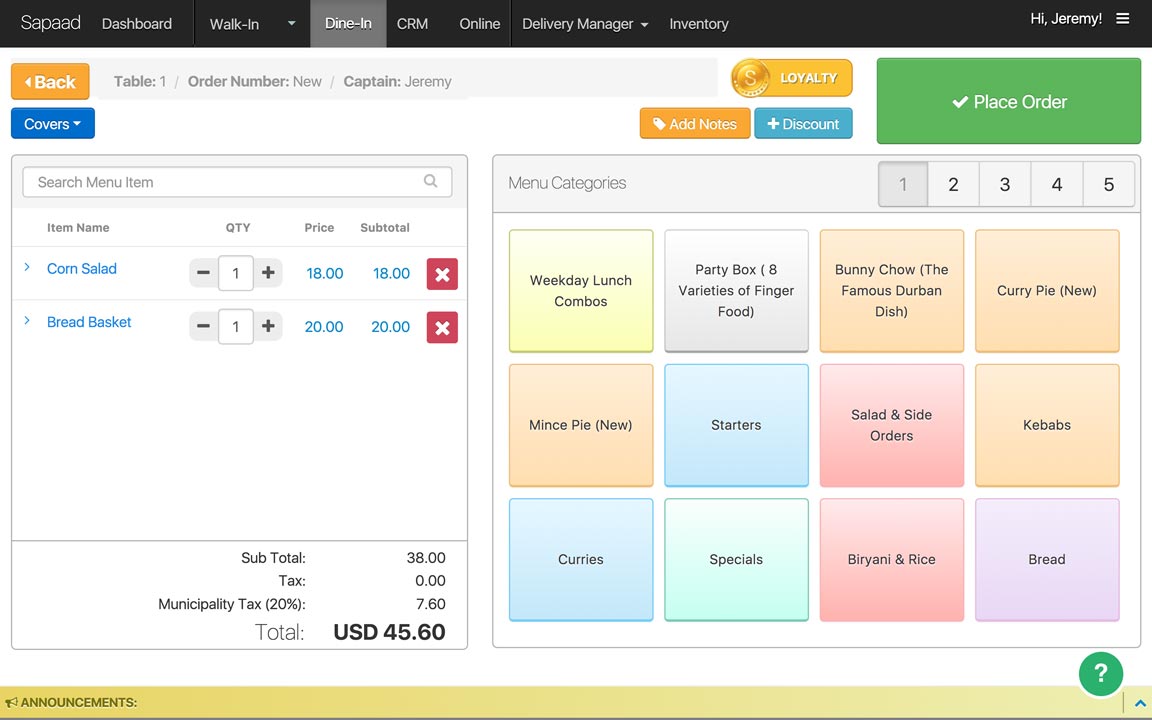Screen dimensions: 1152x720
Task: Select the Salad & Side Orders category tile
Action: click(891, 425)
